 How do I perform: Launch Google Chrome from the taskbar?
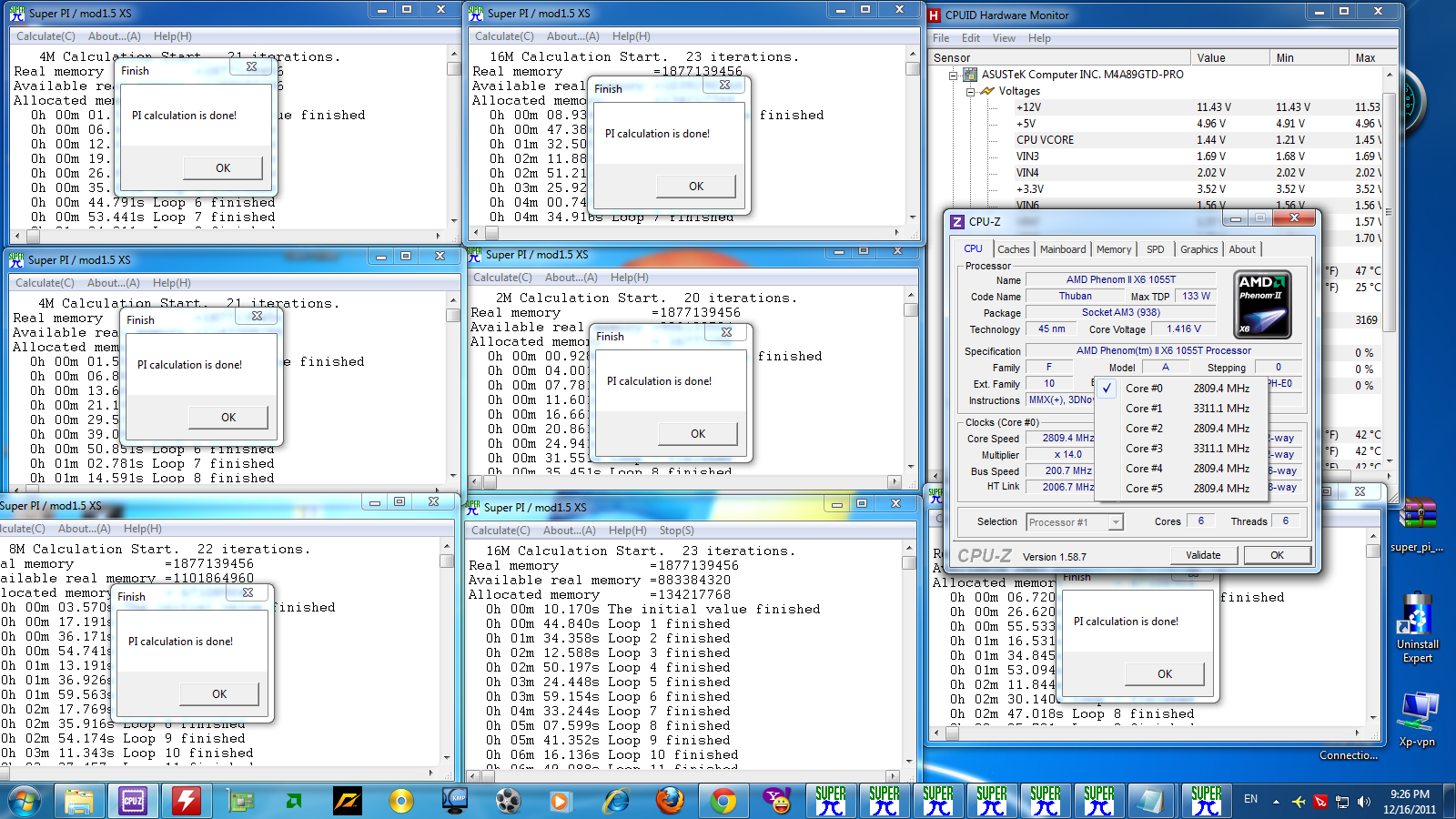pos(723,801)
